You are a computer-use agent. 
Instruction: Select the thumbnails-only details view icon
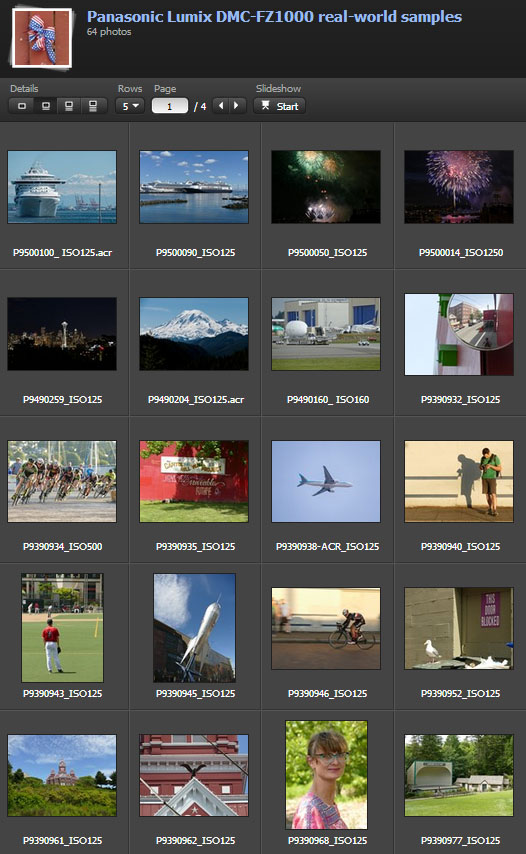pos(22,106)
